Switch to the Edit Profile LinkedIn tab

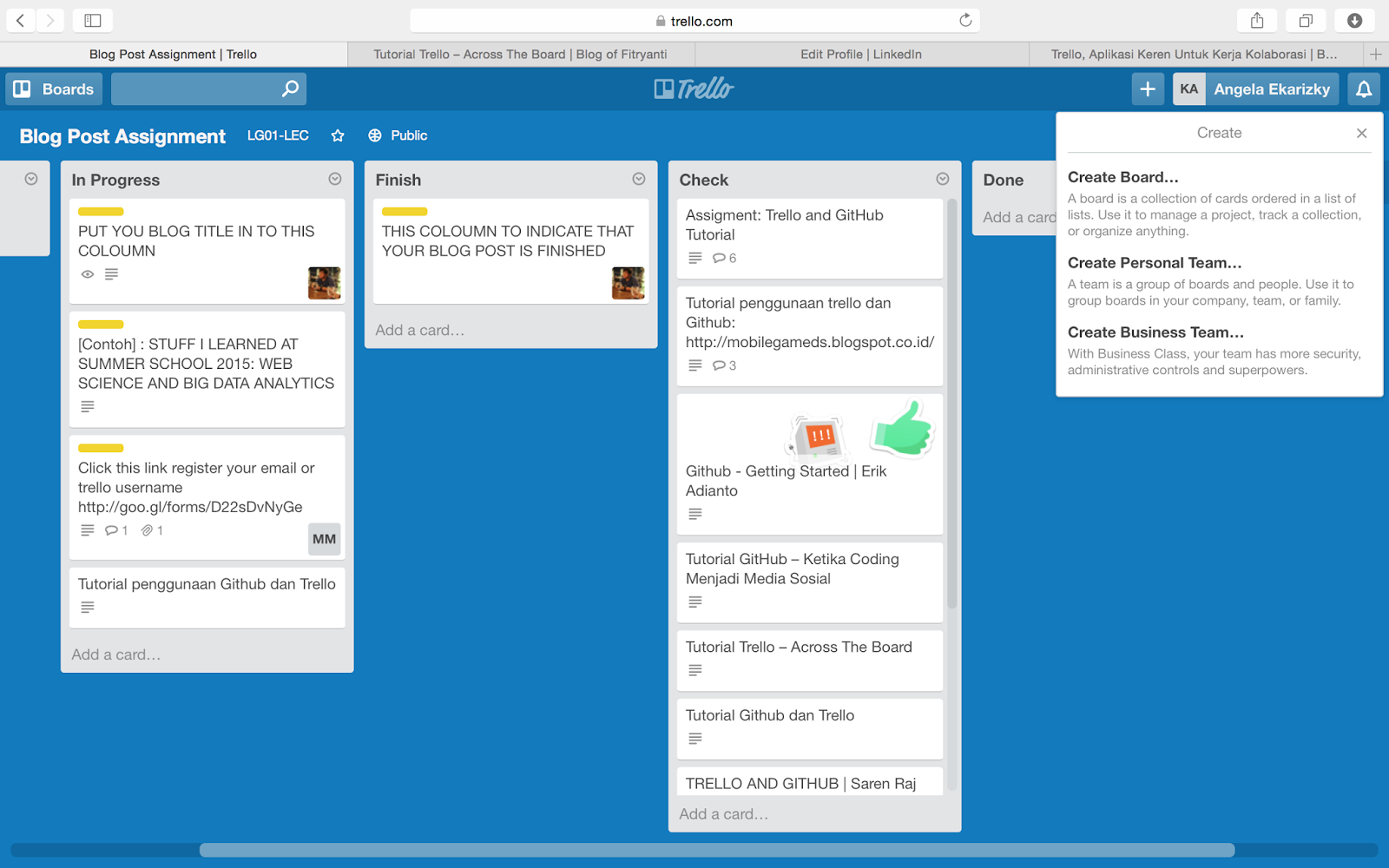pyautogui.click(x=861, y=54)
